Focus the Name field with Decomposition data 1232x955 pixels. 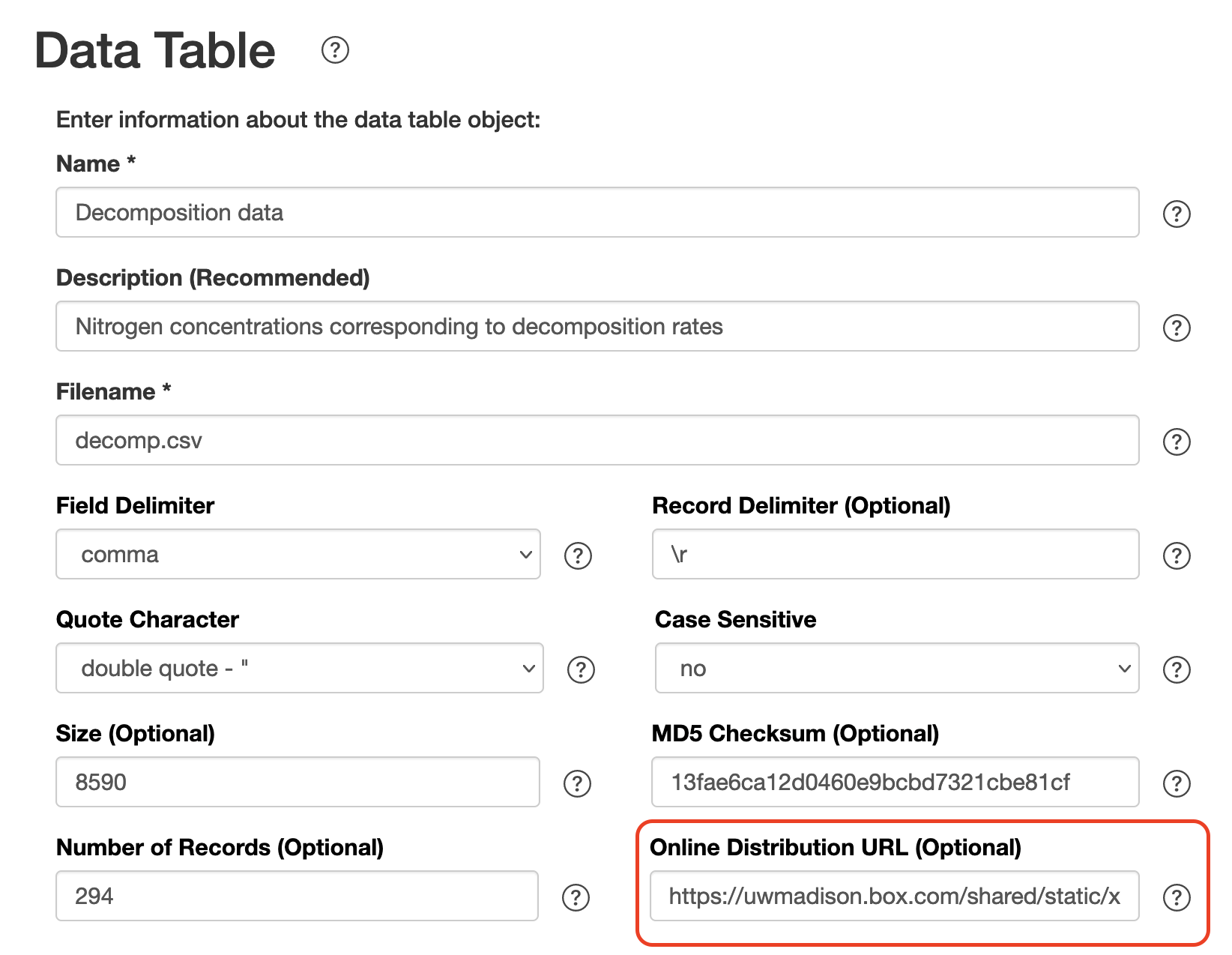point(597,212)
